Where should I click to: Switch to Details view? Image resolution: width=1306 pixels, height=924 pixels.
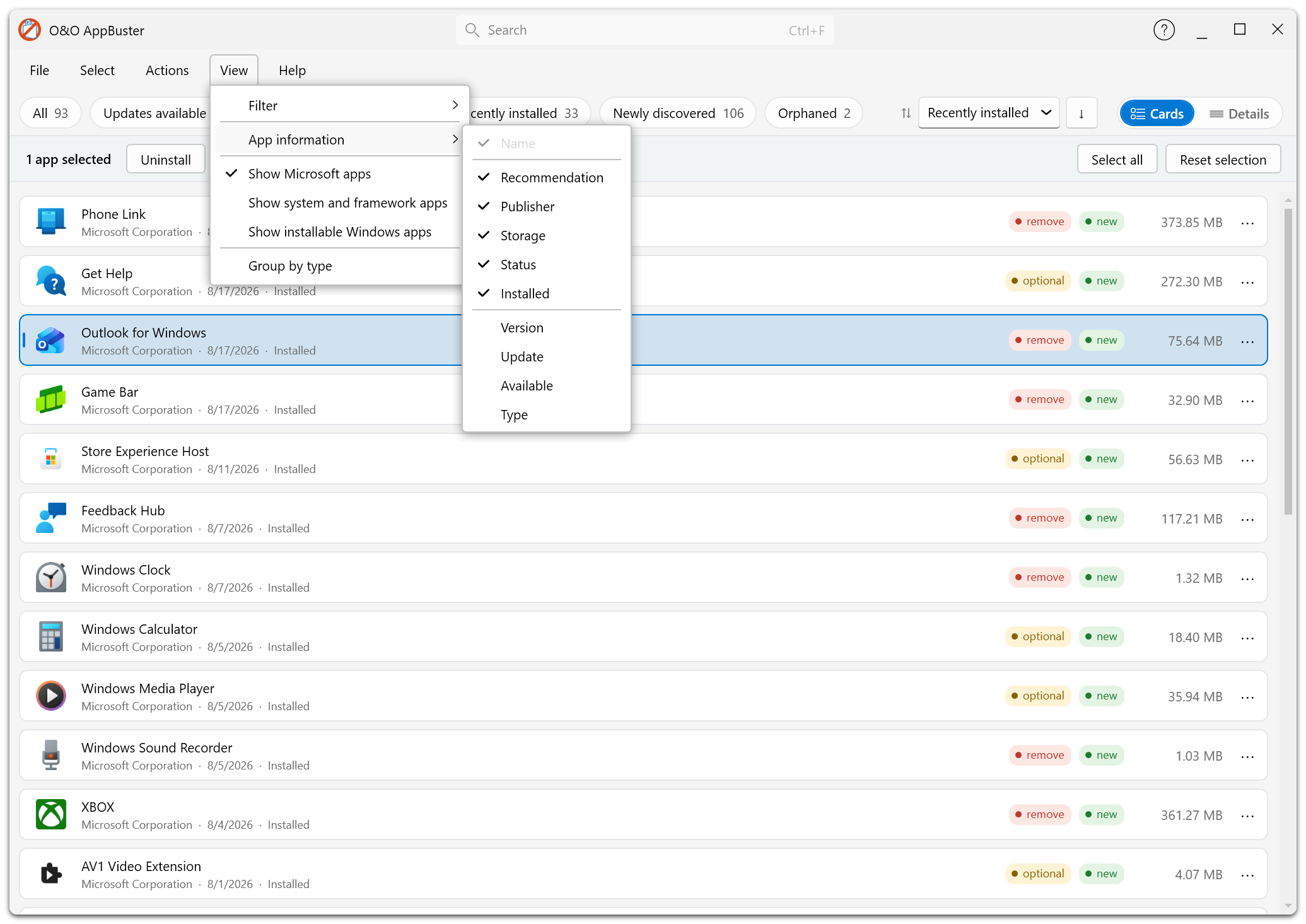click(x=1239, y=114)
